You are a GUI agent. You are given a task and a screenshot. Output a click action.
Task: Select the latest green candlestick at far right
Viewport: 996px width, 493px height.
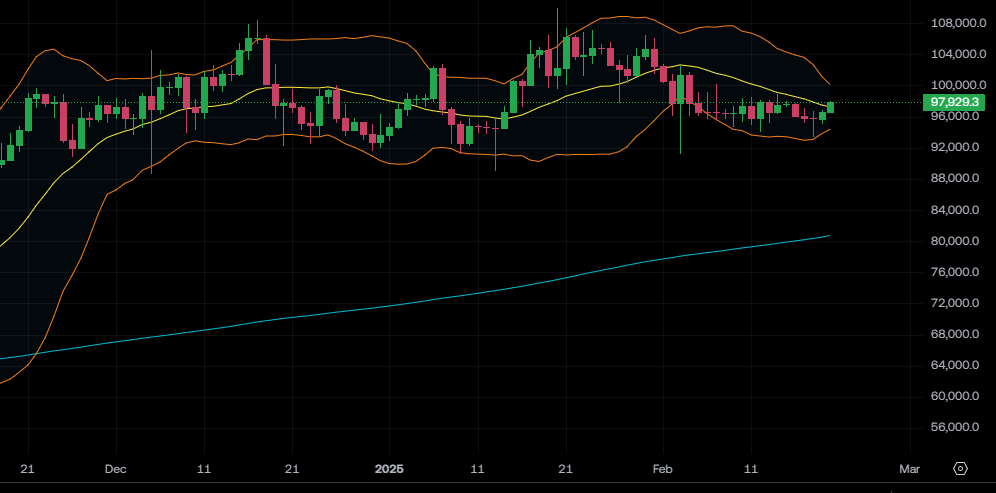[x=830, y=107]
